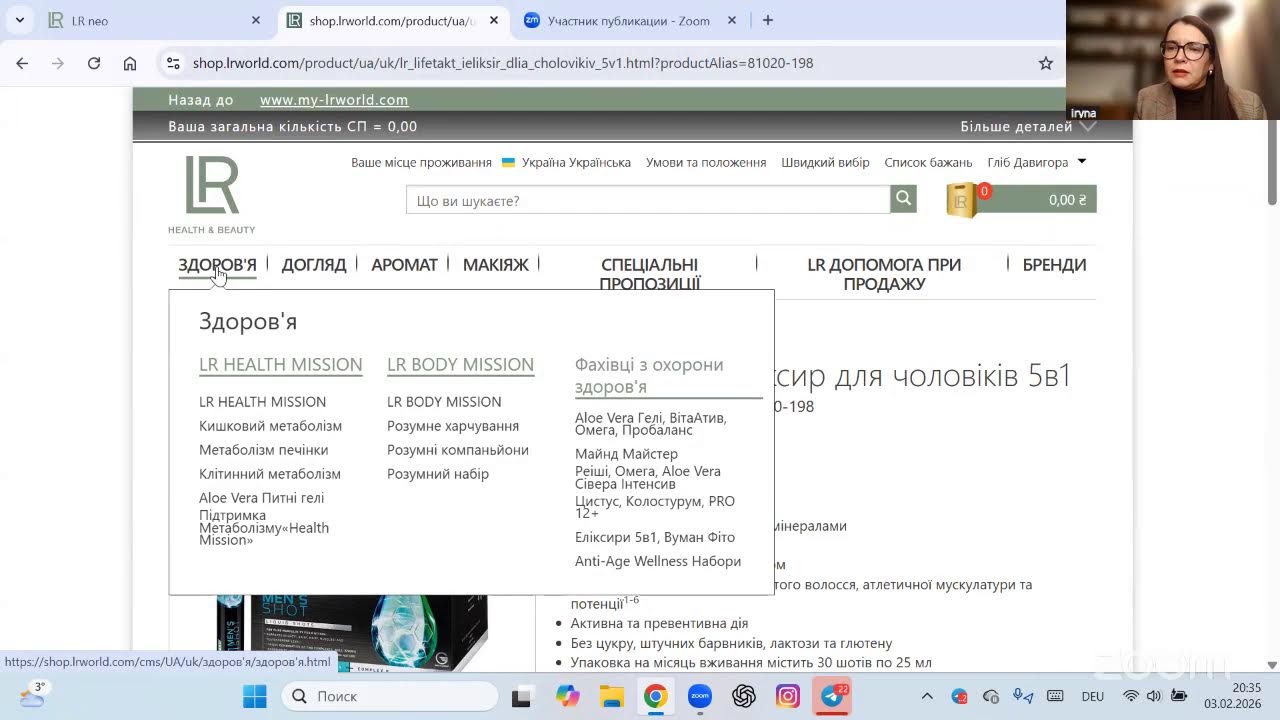
Task: Close the Zoom participant tab
Action: (732, 20)
